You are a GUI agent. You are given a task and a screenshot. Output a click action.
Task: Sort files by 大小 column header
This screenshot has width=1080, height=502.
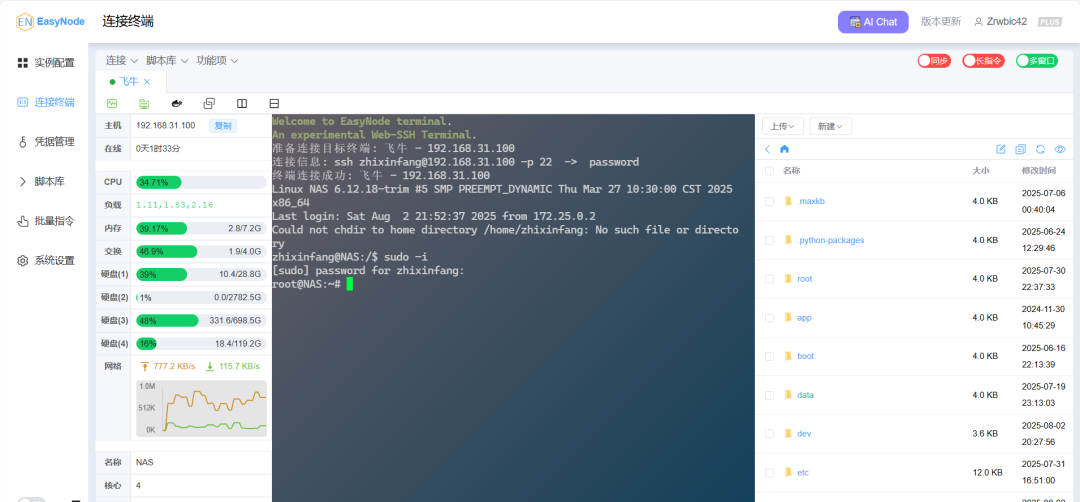tap(981, 171)
